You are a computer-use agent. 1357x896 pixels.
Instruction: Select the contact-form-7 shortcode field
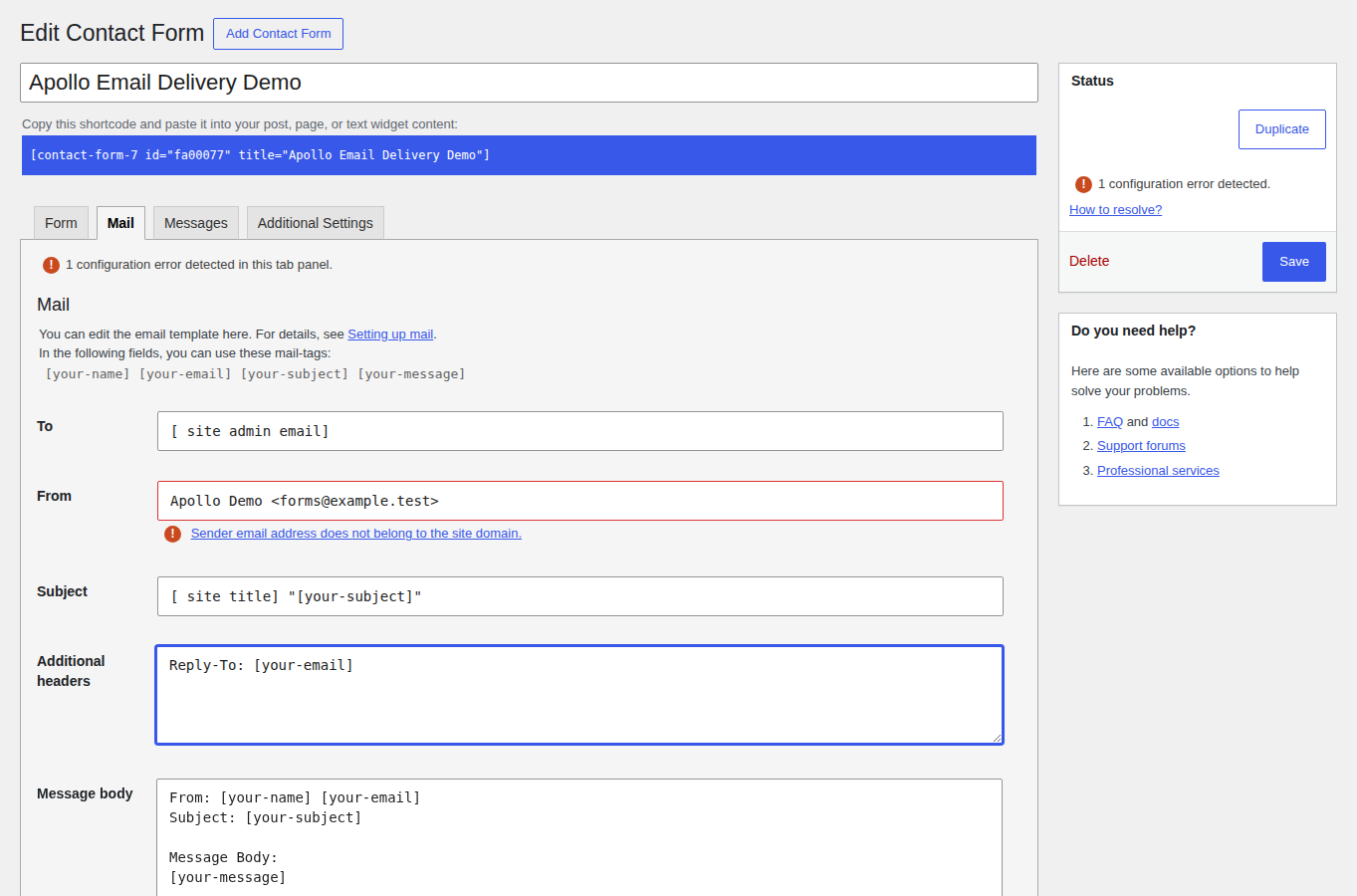click(529, 155)
